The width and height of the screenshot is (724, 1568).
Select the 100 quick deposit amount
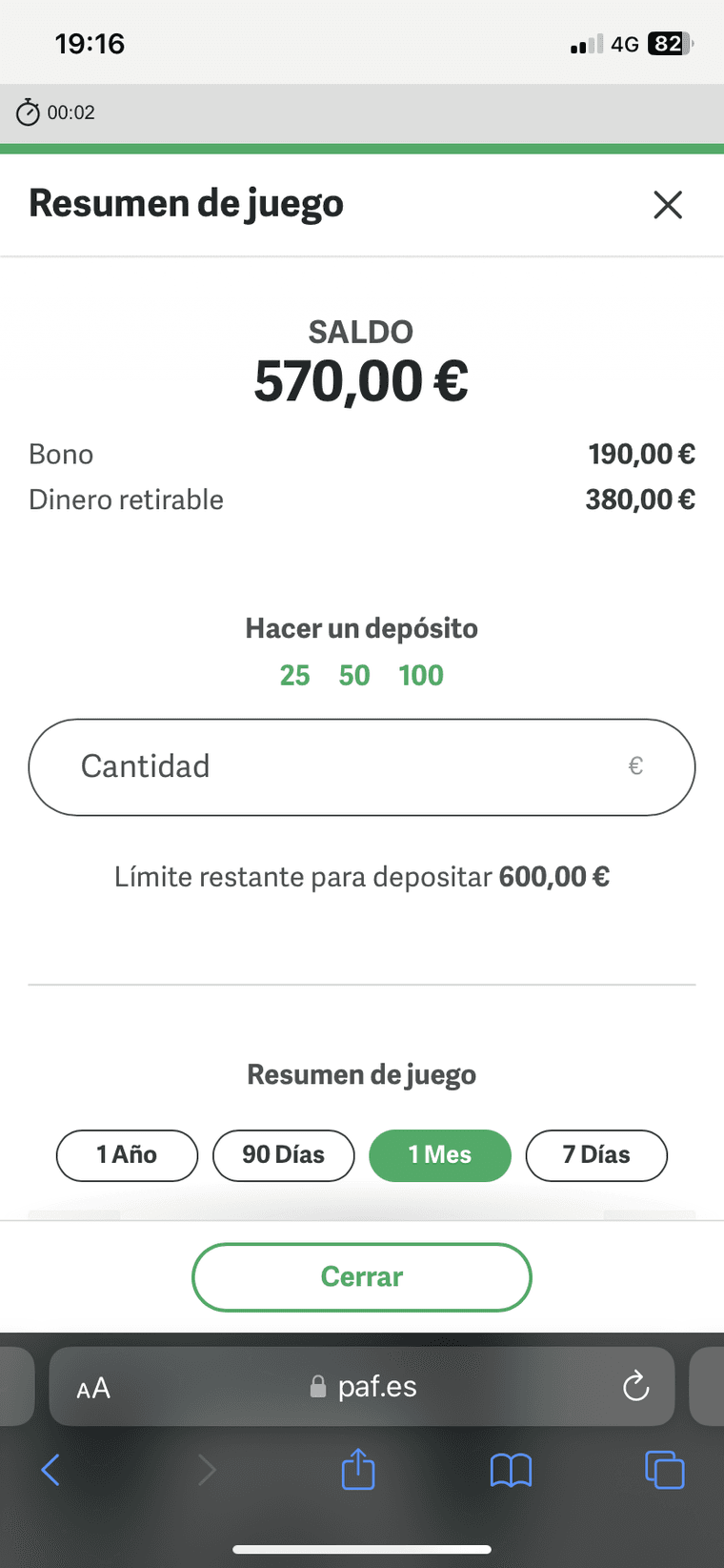tap(421, 675)
